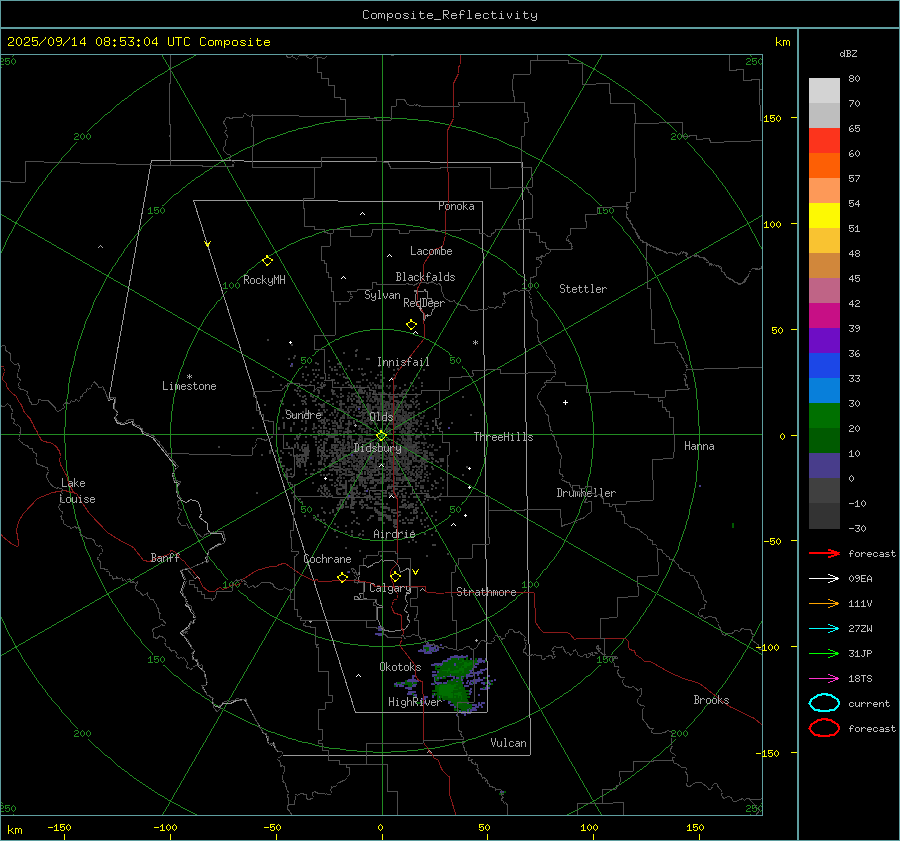900x841 pixels.
Task: Click the Brooks city label
Action: pos(711,700)
